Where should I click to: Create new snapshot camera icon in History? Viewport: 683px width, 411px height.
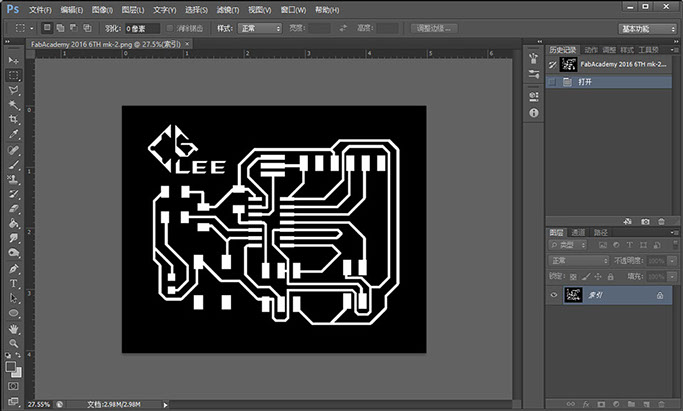point(645,222)
